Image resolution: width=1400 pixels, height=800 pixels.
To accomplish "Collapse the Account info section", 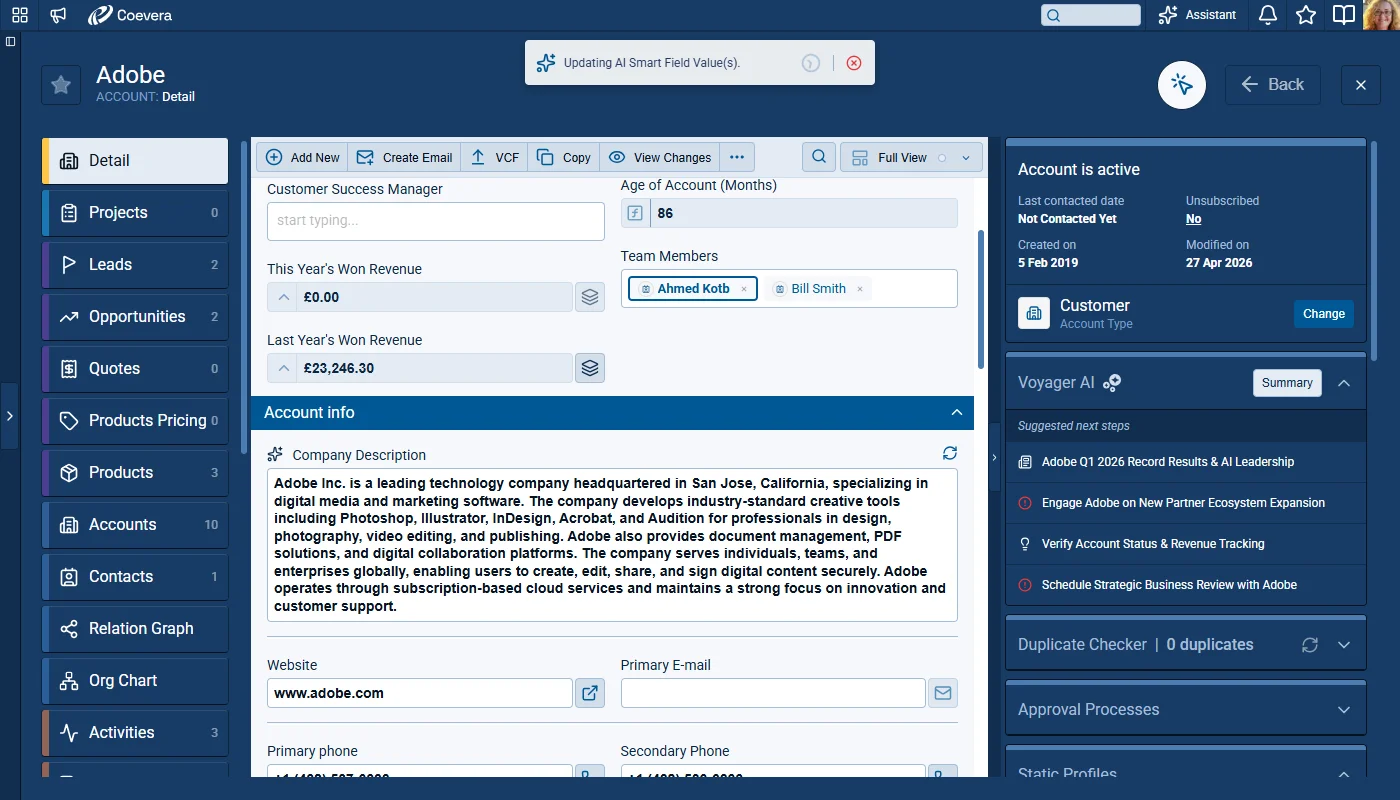I will click(x=957, y=413).
